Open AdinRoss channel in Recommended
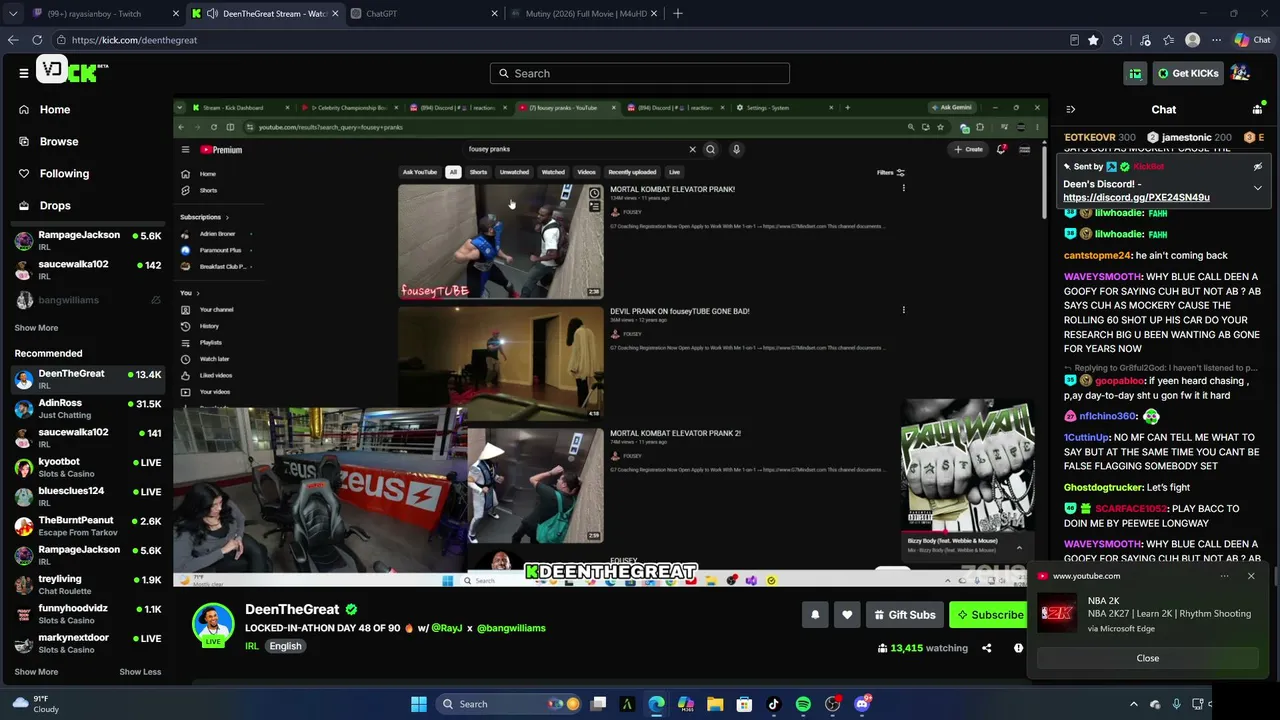 click(88, 409)
